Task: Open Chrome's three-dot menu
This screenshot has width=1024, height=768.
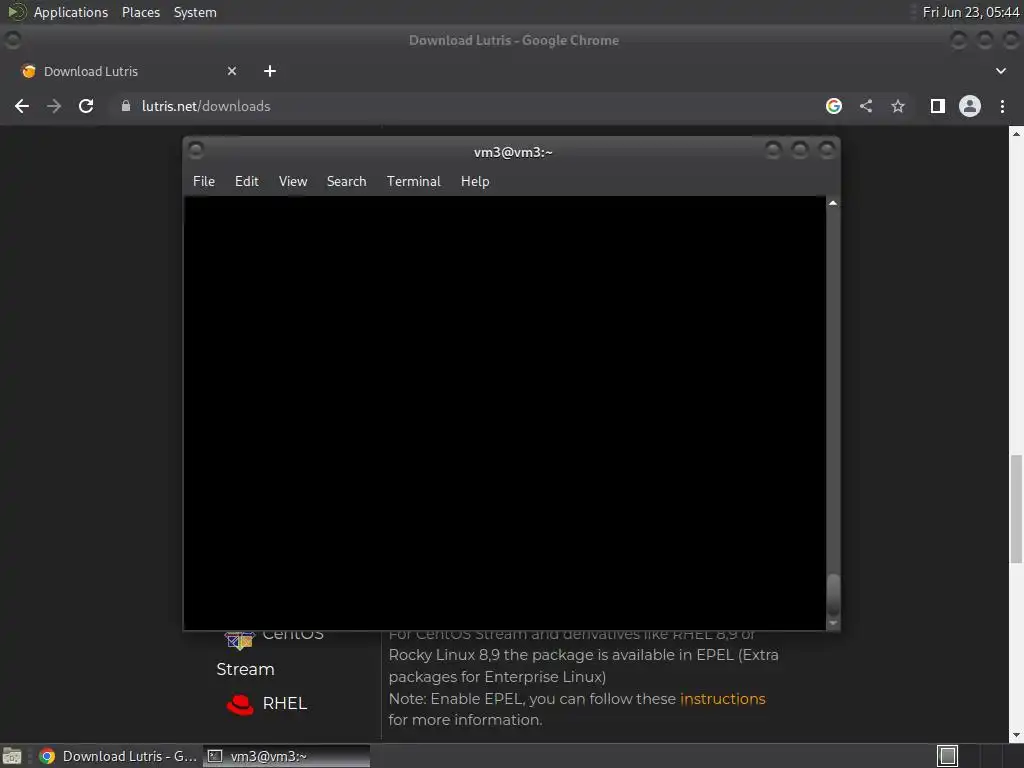Action: [1002, 106]
